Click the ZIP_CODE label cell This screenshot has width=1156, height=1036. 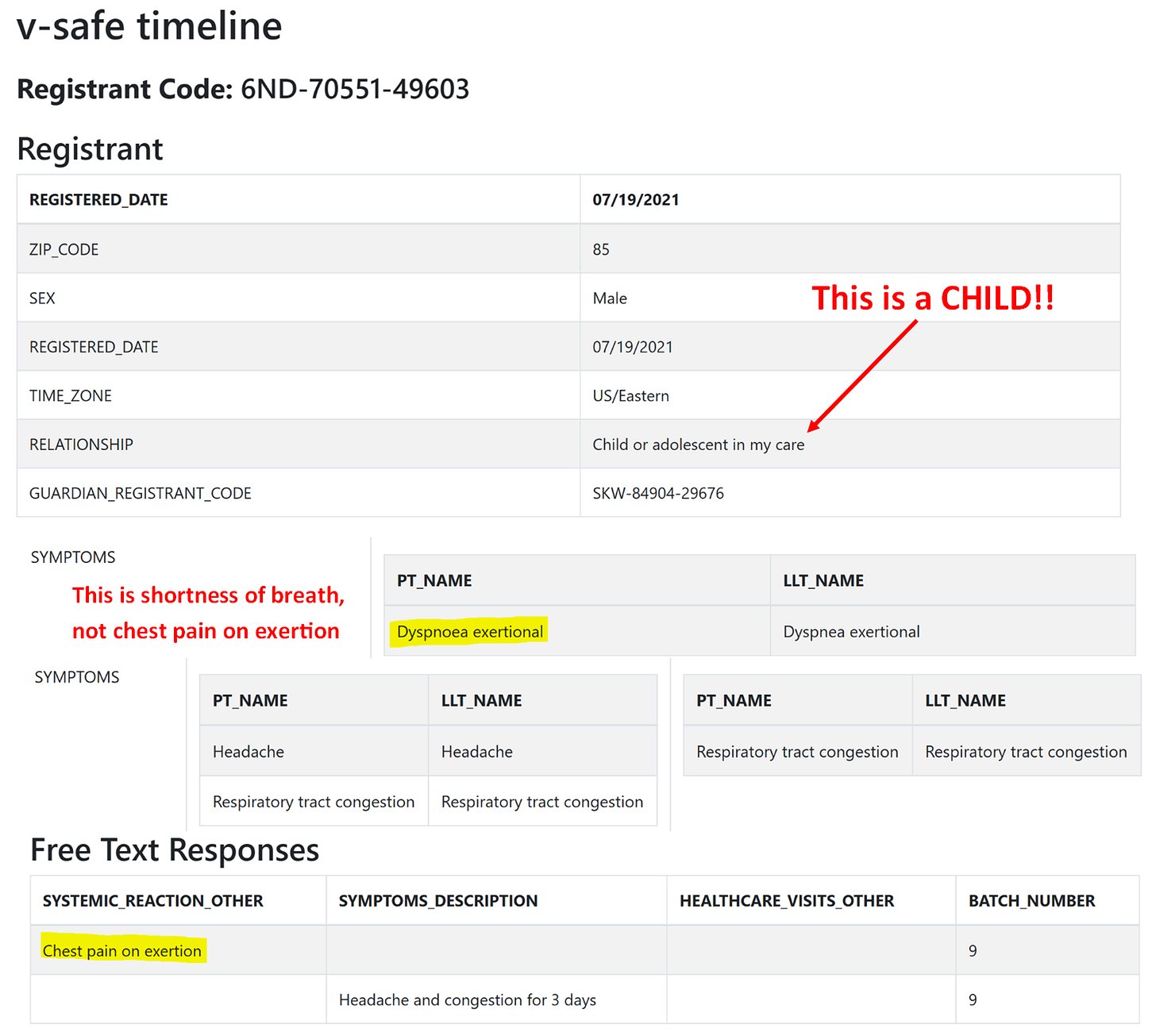point(299,249)
